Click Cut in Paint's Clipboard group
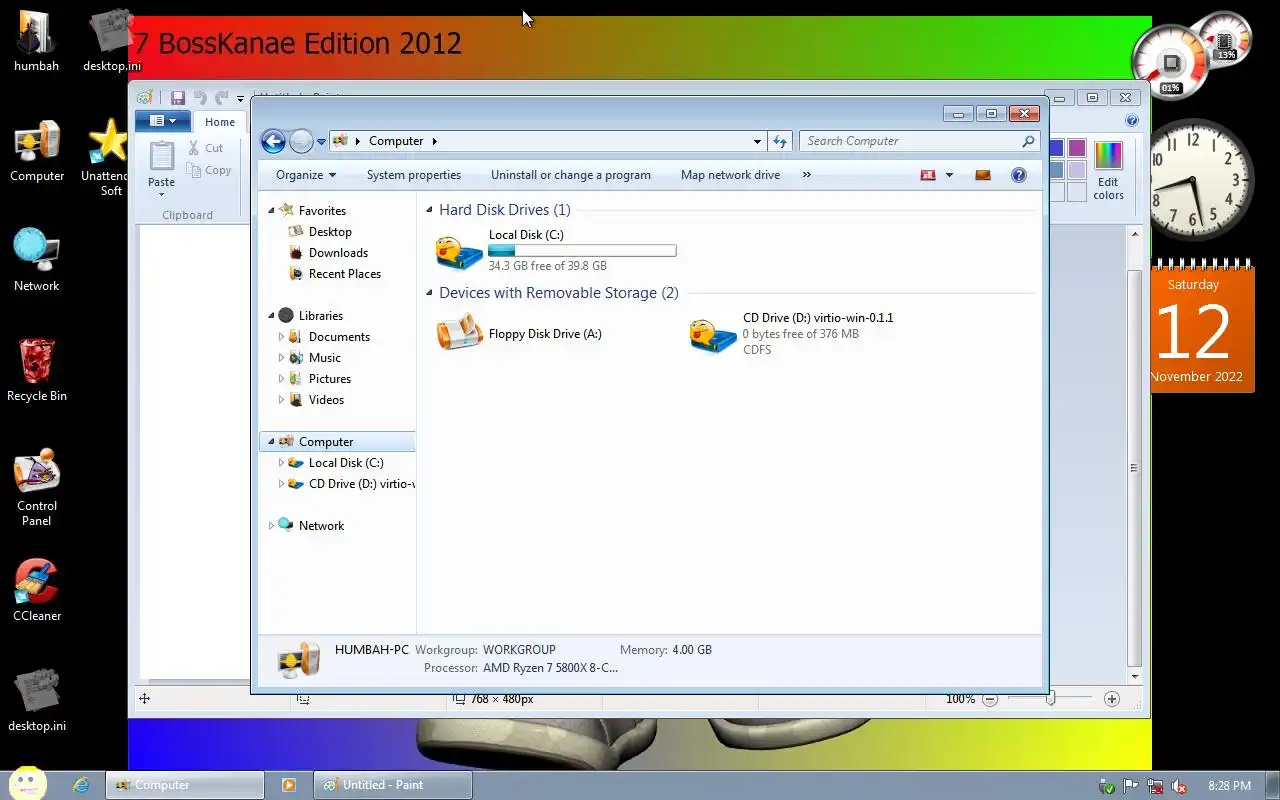Viewport: 1280px width, 800px height. pyautogui.click(x=206, y=148)
